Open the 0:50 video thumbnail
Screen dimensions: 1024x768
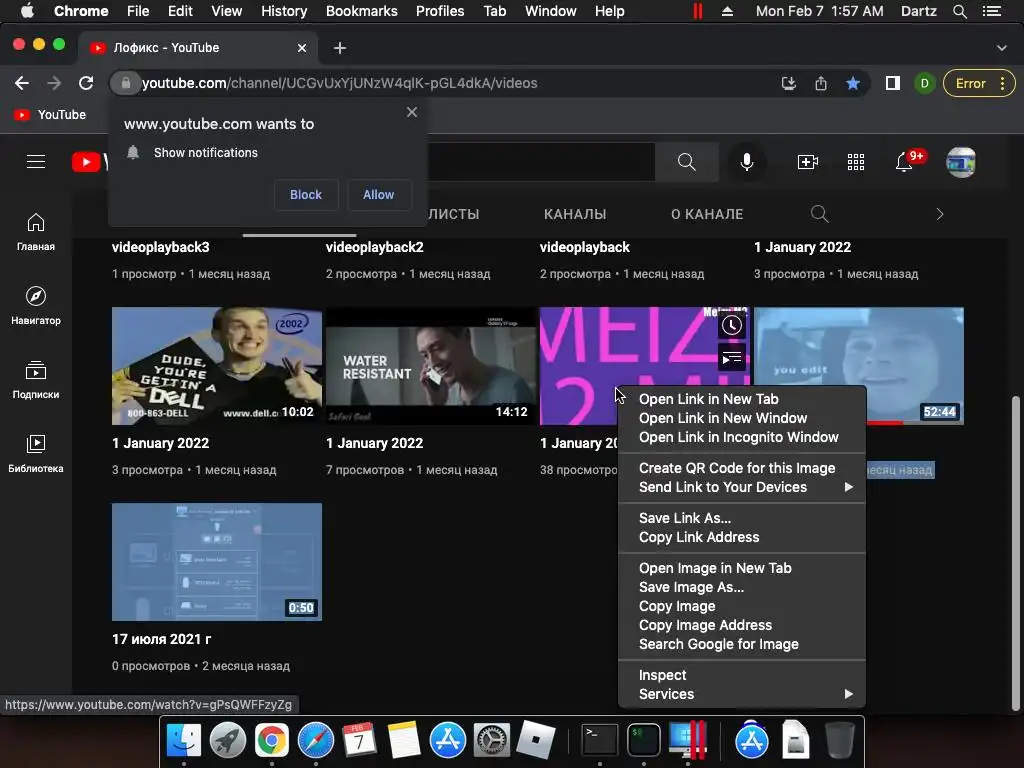point(217,562)
